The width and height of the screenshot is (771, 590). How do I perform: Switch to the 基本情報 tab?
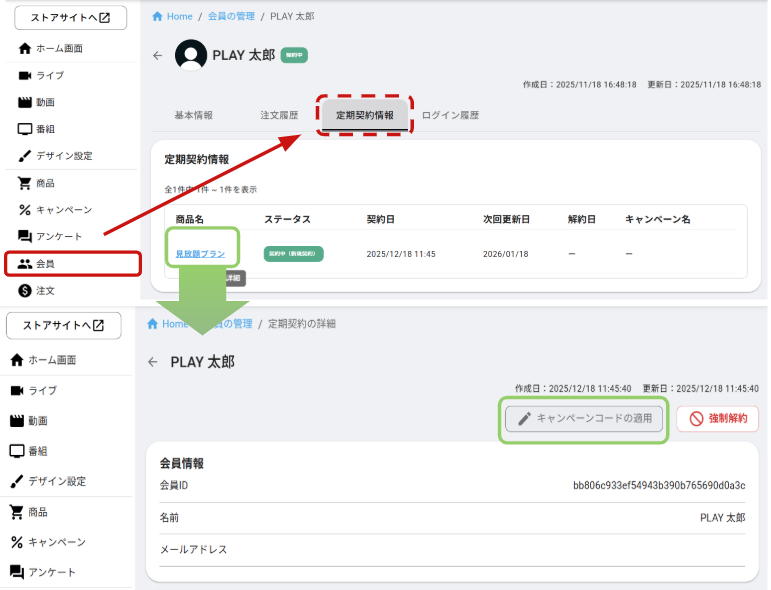pyautogui.click(x=193, y=115)
